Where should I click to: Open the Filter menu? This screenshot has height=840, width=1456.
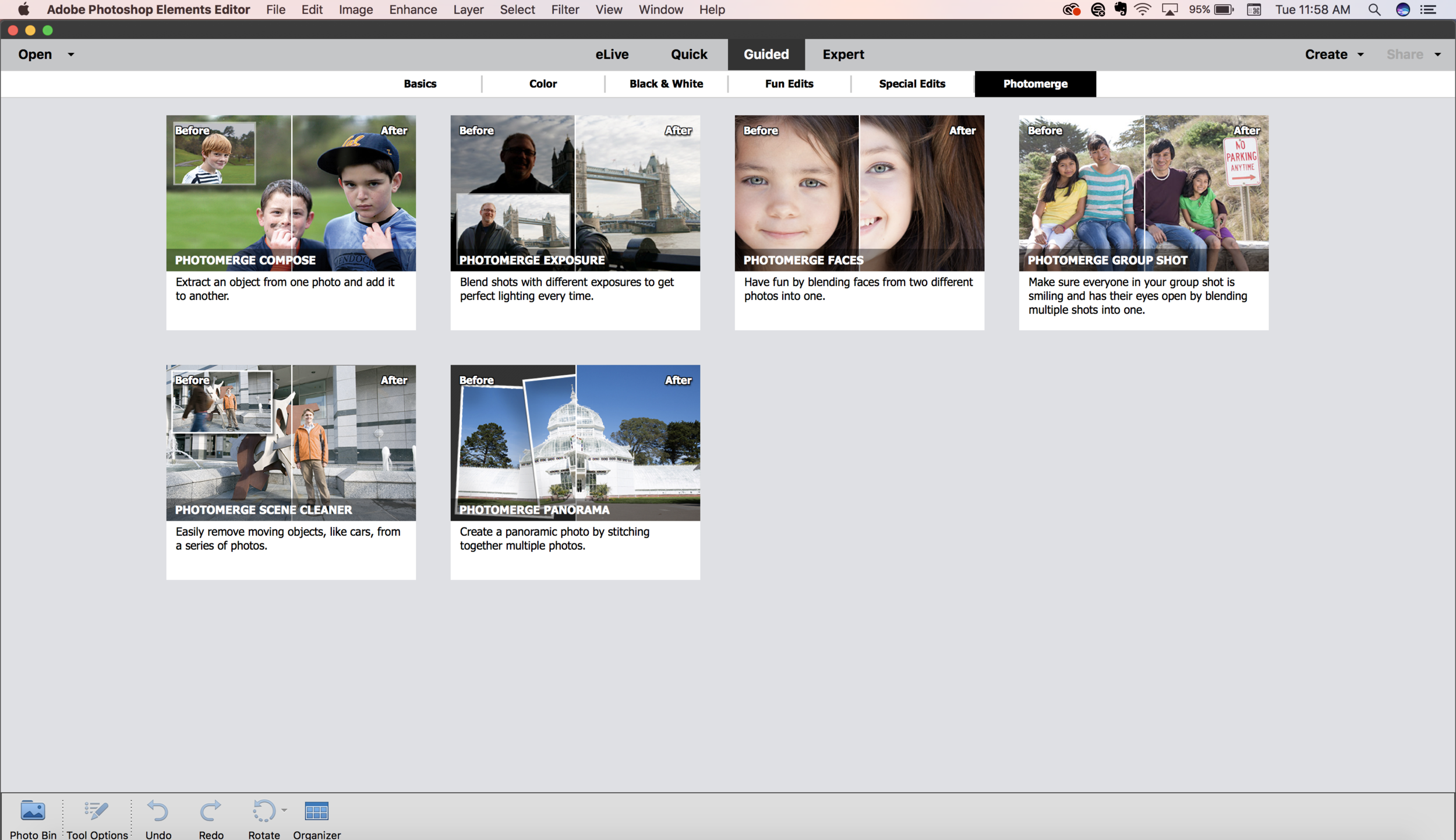565,10
